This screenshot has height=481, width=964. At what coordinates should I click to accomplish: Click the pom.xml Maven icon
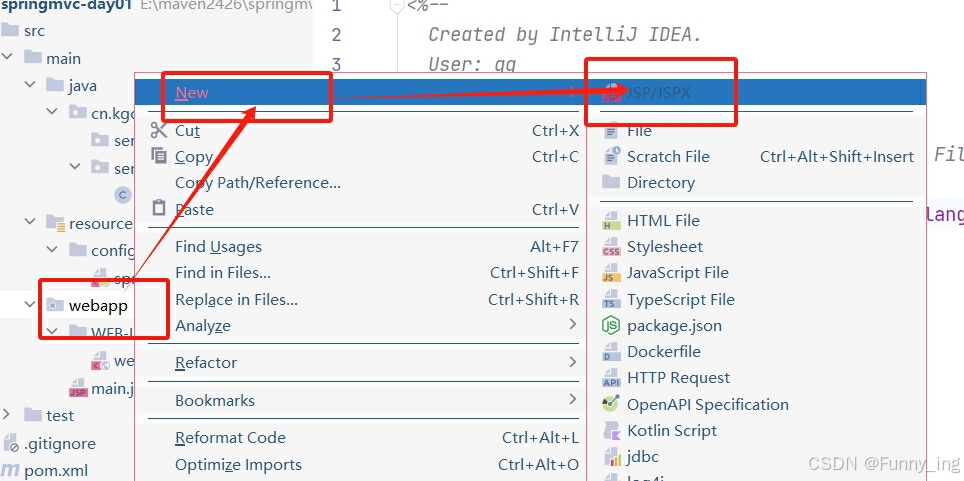click(x=10, y=471)
